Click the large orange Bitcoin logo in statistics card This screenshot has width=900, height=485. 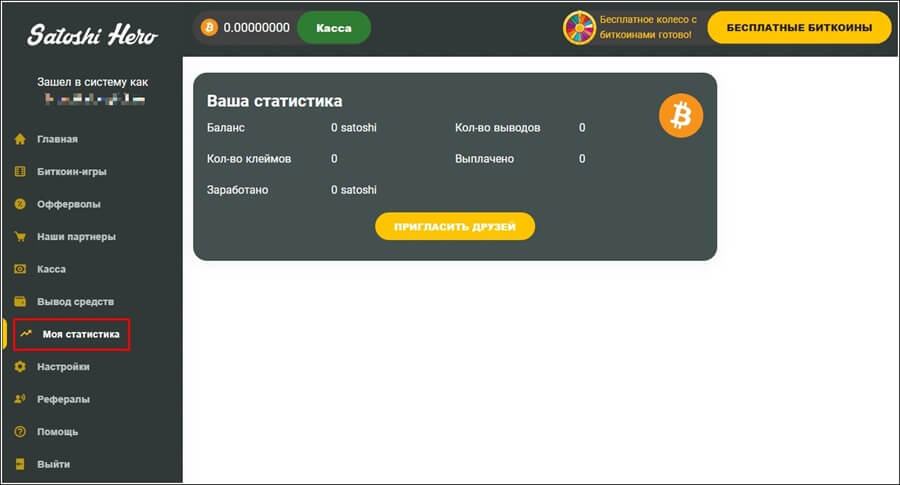click(x=681, y=115)
